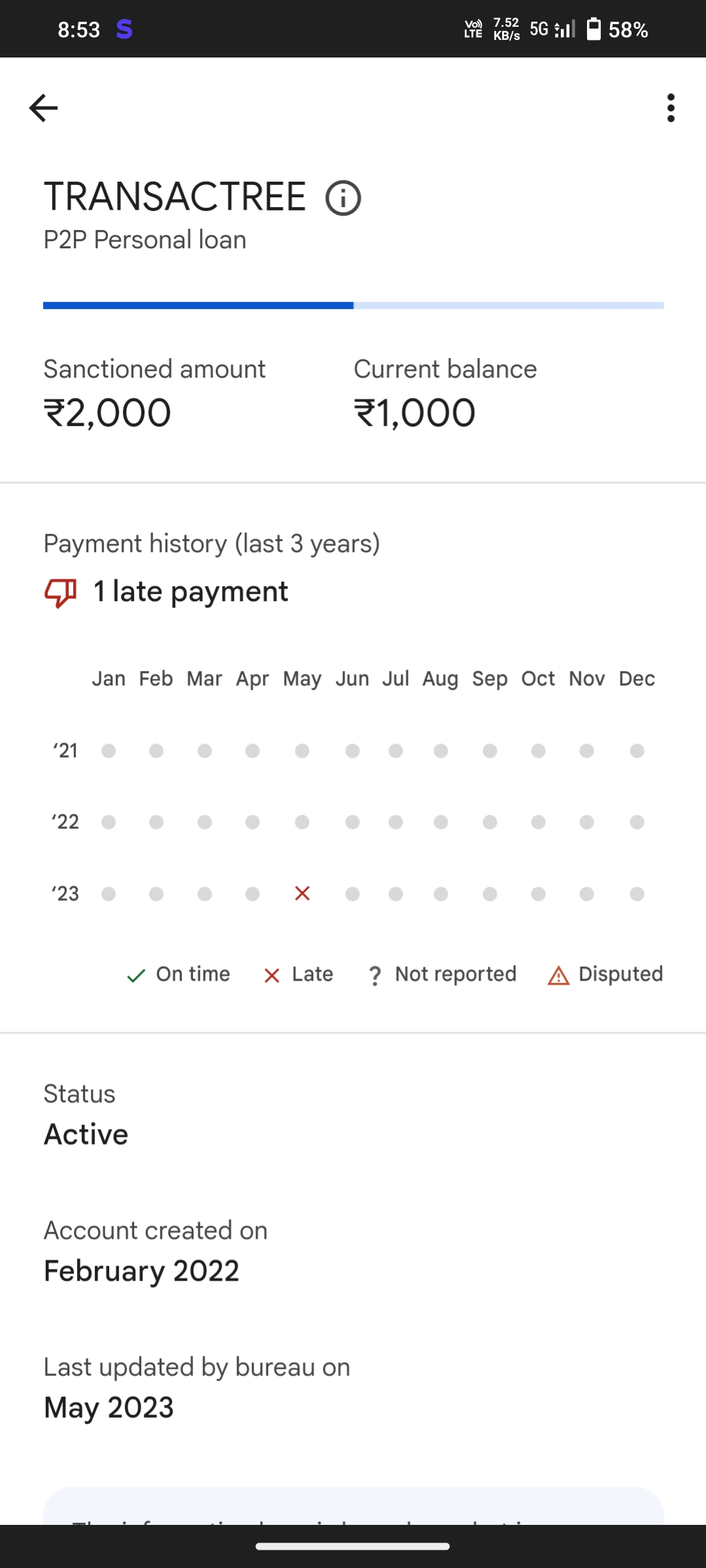Screen dimensions: 706x1568
Task: Tap the Disputed warning triangle icon
Action: click(558, 976)
